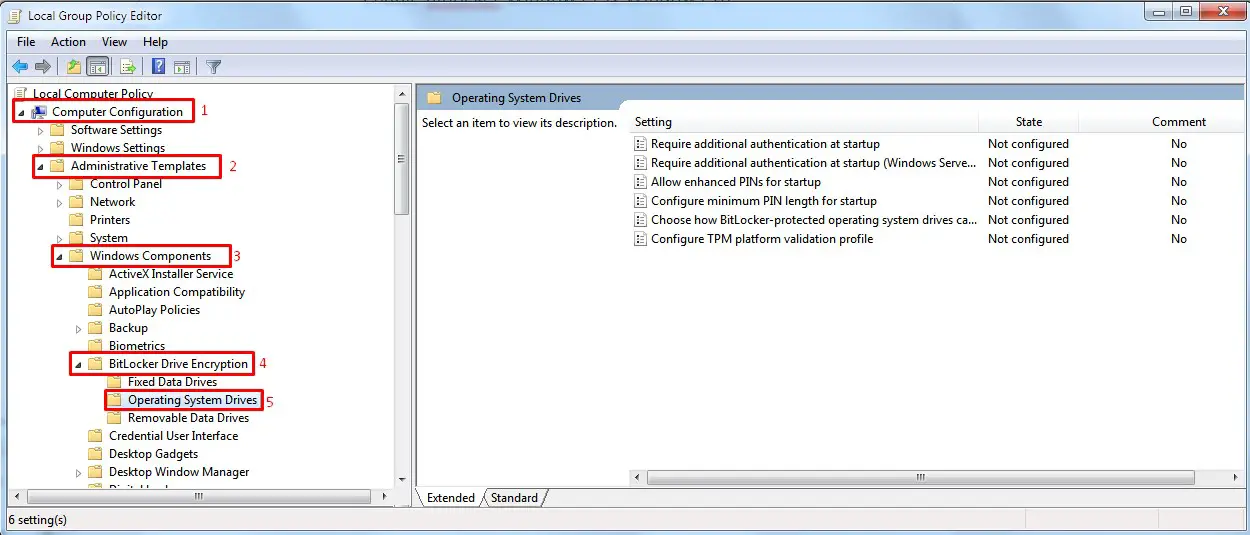Open the Help menu
This screenshot has width=1250, height=535.
(x=155, y=42)
